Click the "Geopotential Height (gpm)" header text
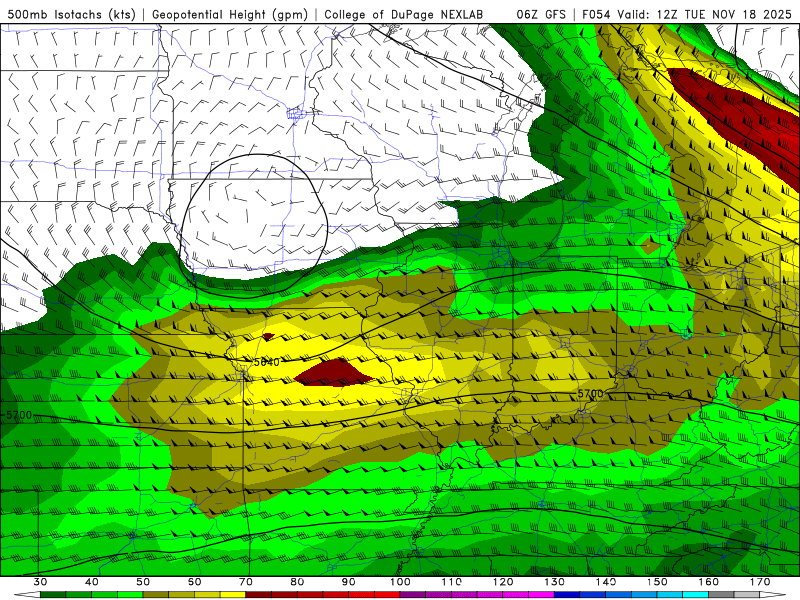Image resolution: width=800 pixels, height=600 pixels. [x=230, y=14]
